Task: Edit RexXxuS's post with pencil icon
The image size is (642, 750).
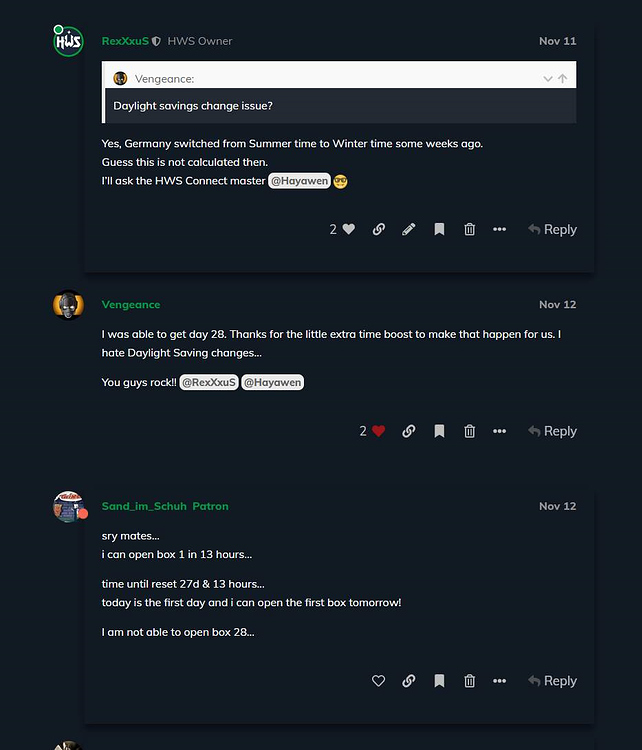Action: 409,229
